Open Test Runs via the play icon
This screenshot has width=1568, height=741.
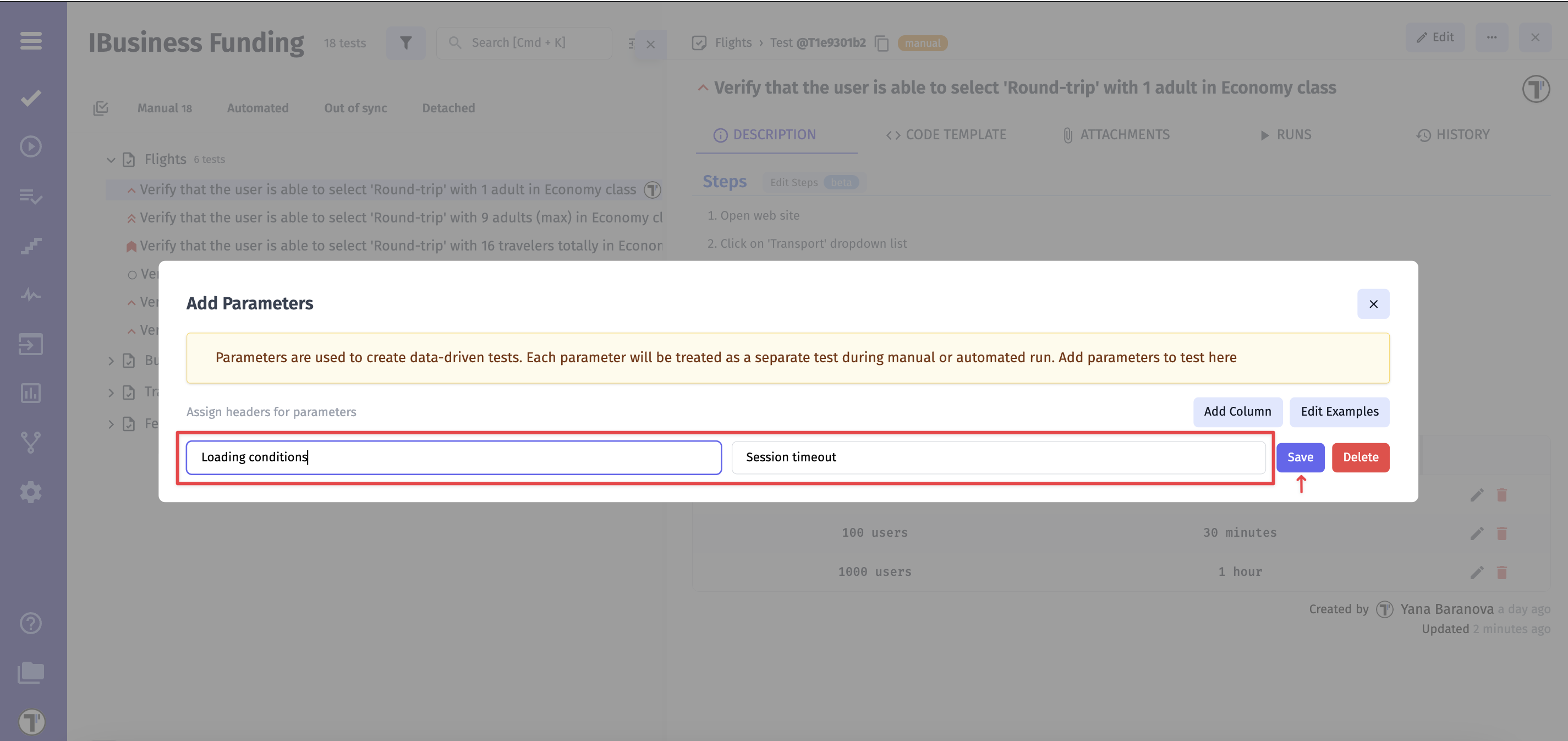point(30,147)
